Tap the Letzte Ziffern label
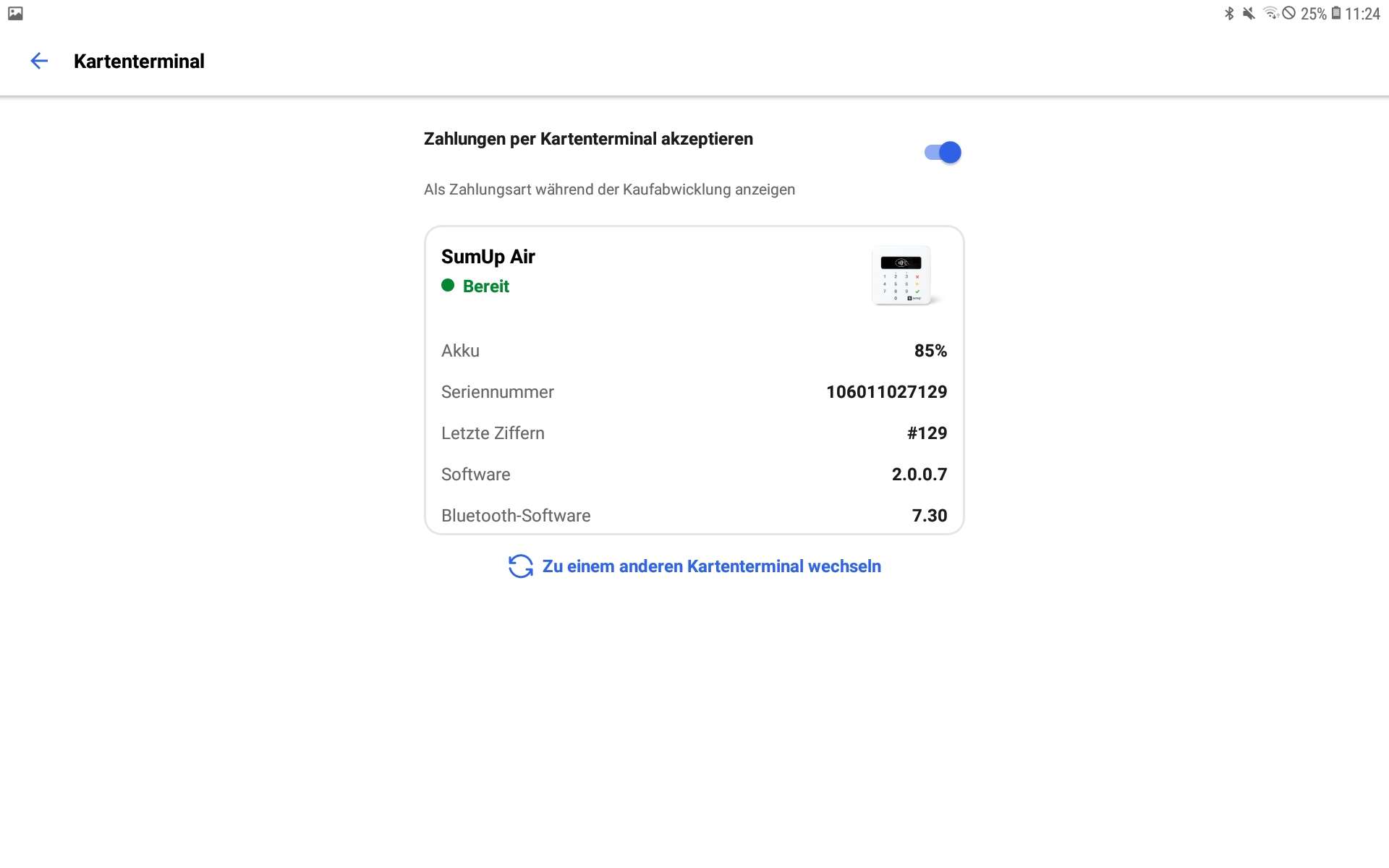This screenshot has width=1389, height=868. pos(493,433)
